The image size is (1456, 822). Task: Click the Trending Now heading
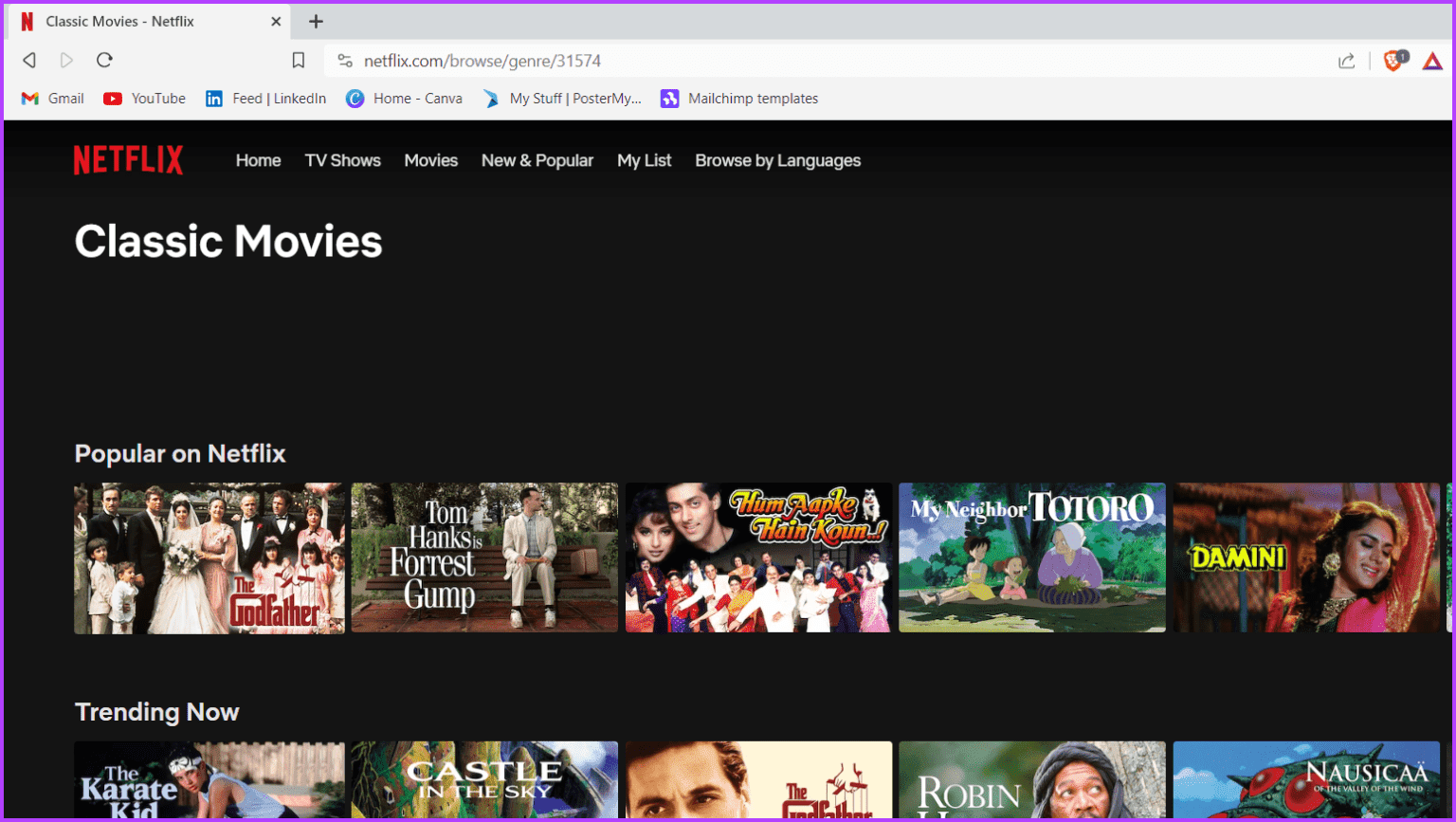[x=156, y=712]
